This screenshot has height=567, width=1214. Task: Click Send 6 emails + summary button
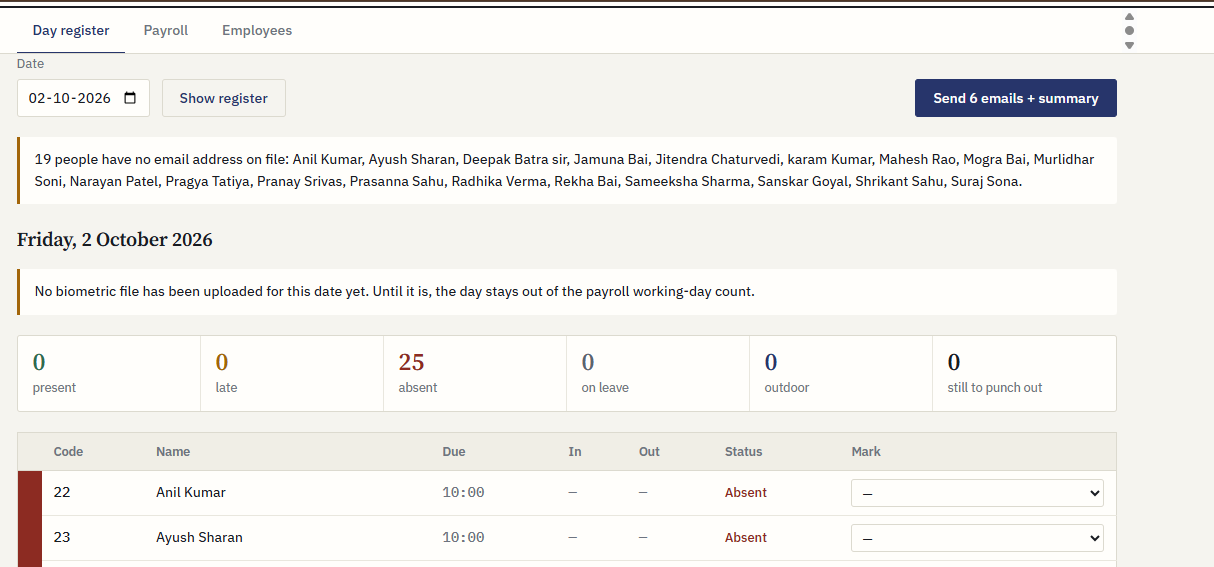(1016, 98)
